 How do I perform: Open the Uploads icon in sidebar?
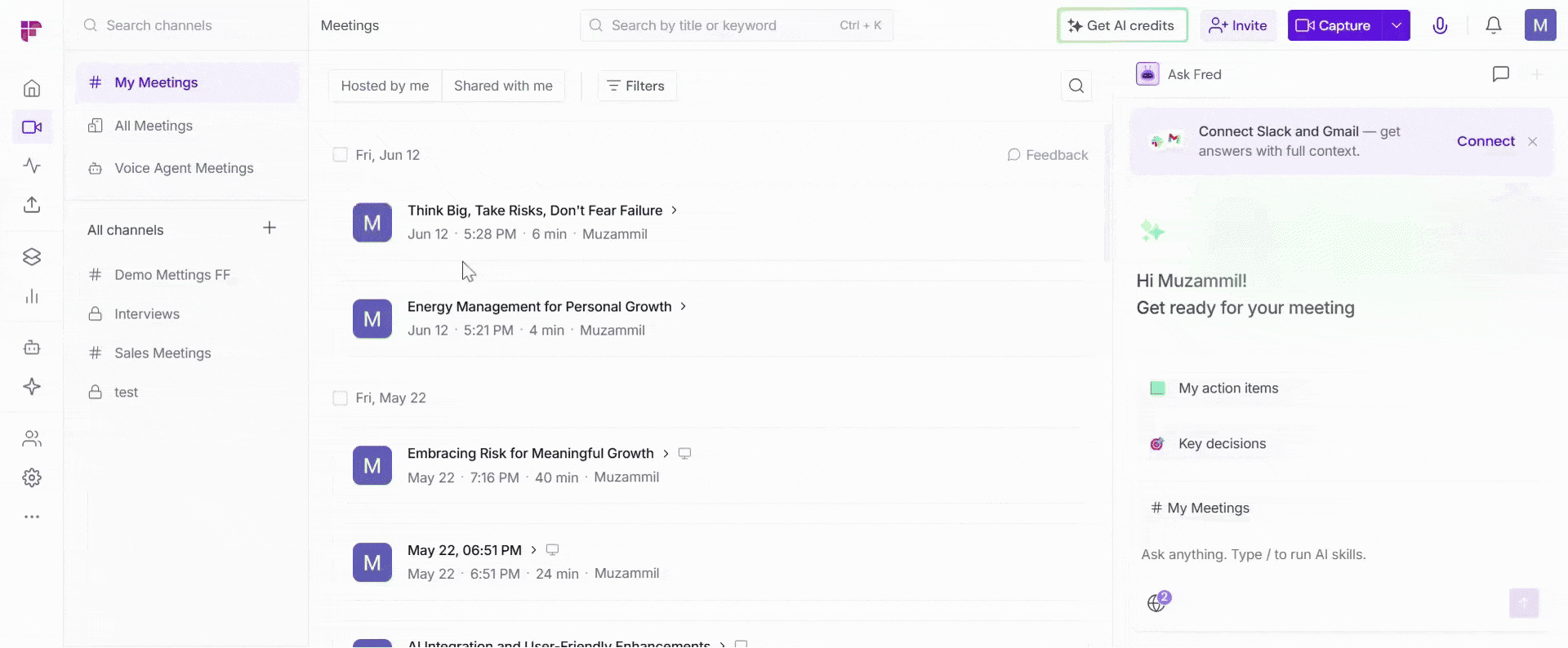(32, 205)
